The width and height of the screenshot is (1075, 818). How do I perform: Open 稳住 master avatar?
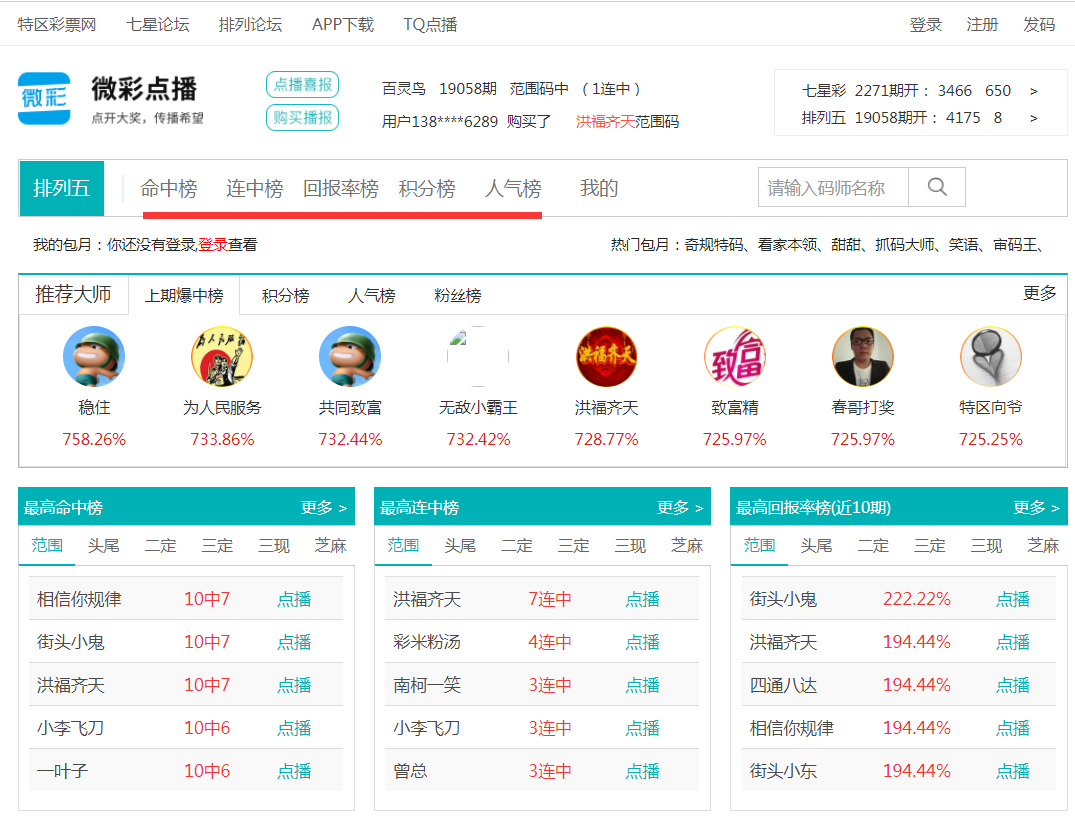point(94,356)
